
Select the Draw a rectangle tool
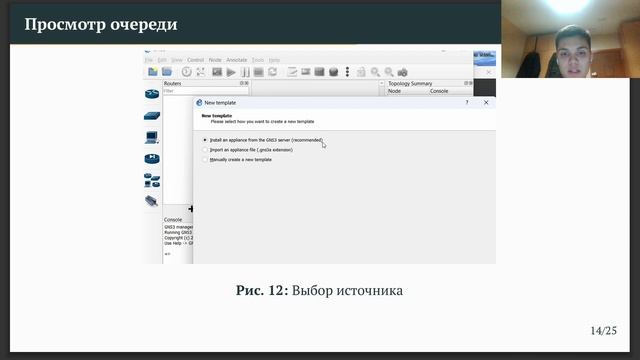click(319, 72)
